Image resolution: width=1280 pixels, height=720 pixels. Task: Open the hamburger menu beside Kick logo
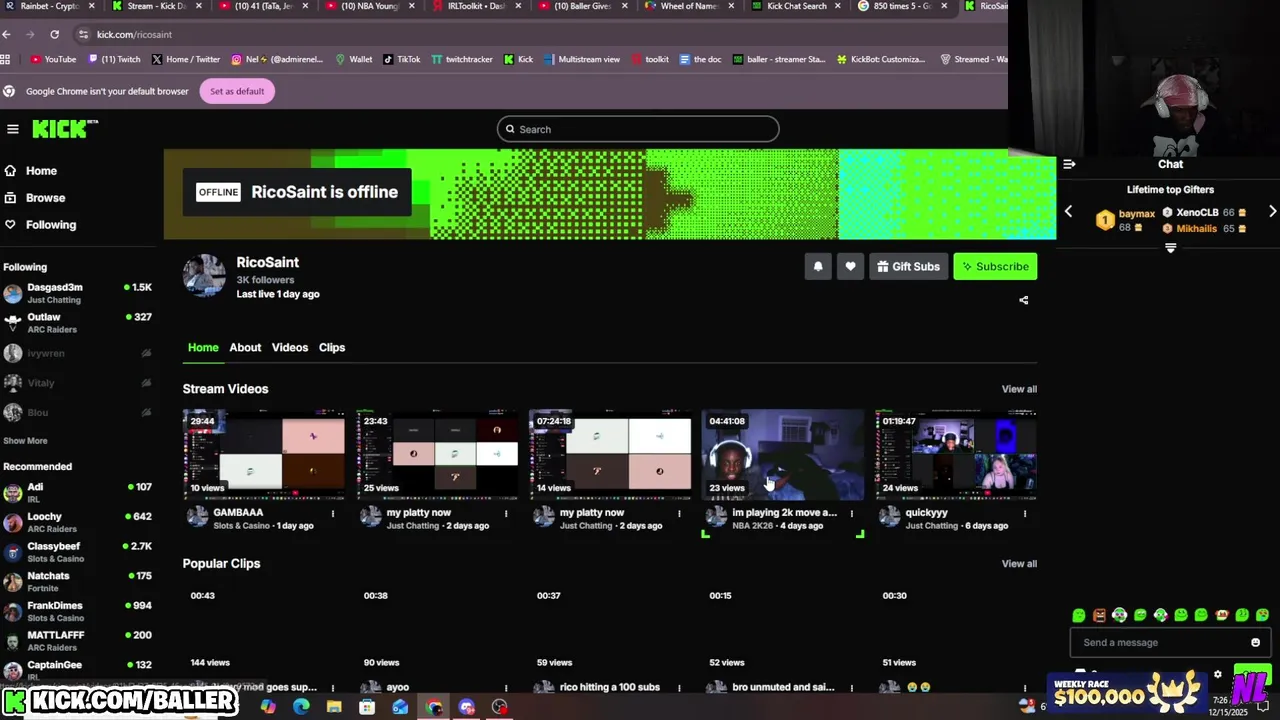click(13, 129)
